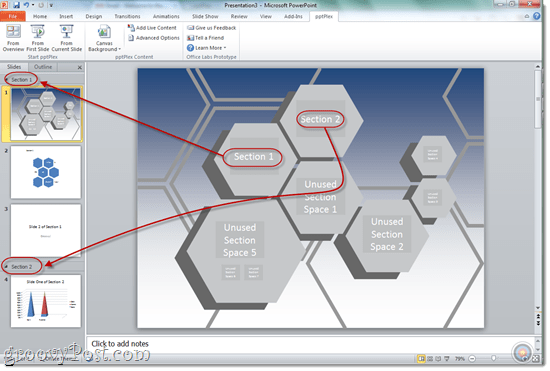This screenshot has height=371, width=550.
Task: Collapse Section 1 in slide panel
Action: pos(6,80)
